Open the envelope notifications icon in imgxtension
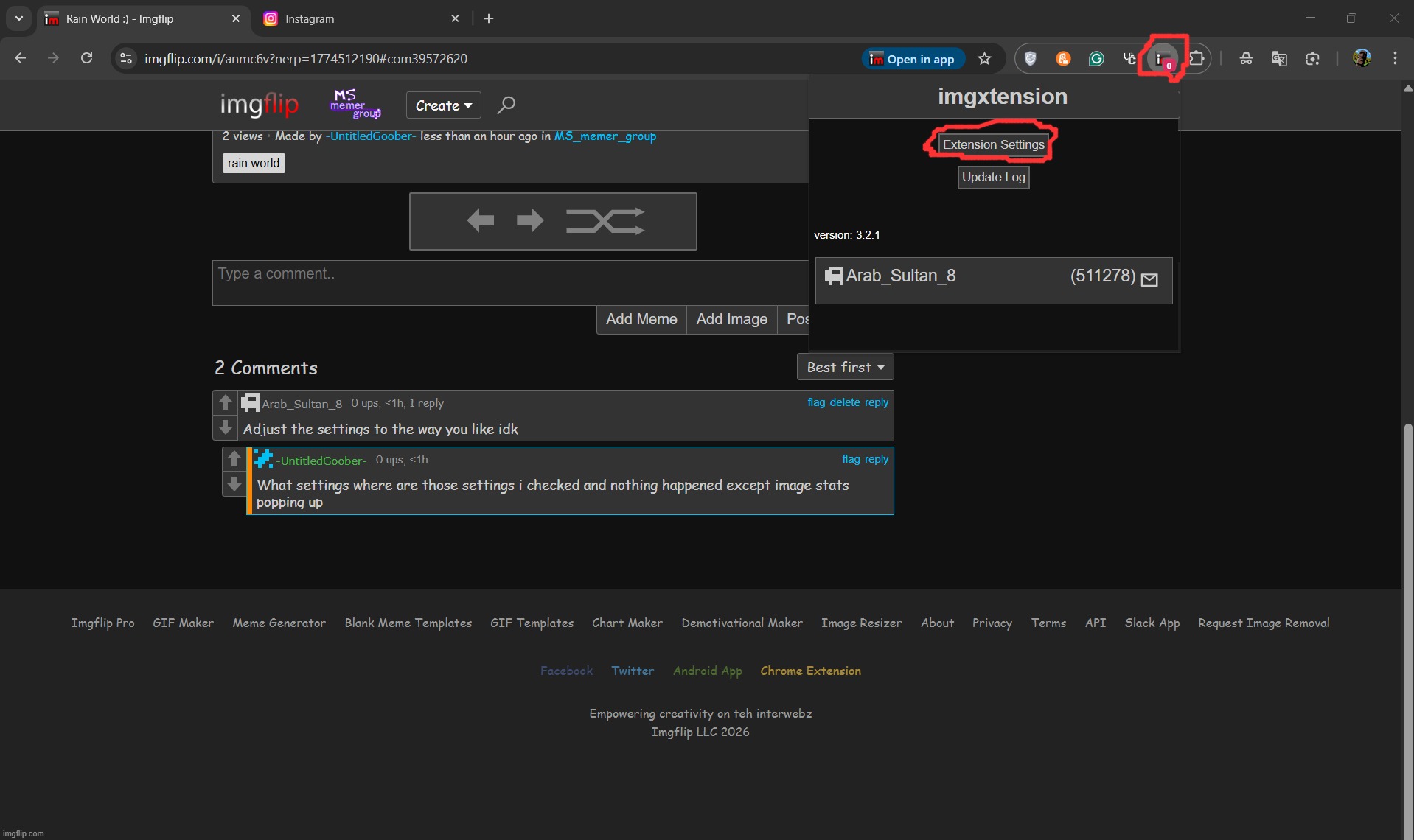 point(1149,279)
